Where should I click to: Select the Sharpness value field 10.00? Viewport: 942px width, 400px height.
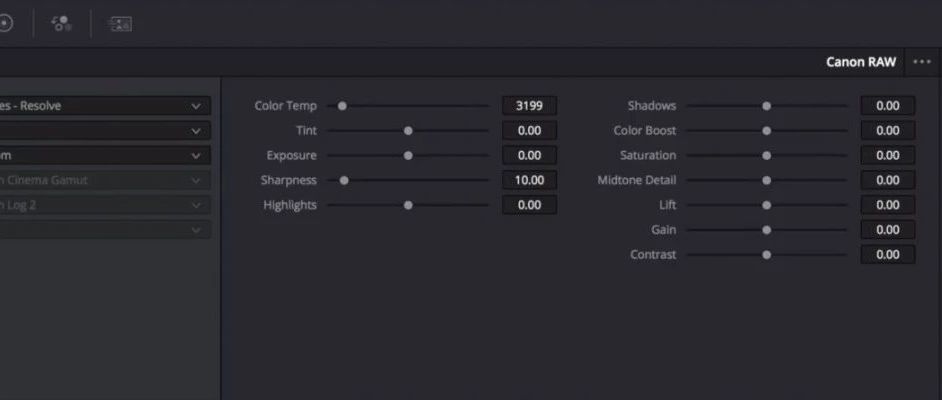tap(529, 180)
